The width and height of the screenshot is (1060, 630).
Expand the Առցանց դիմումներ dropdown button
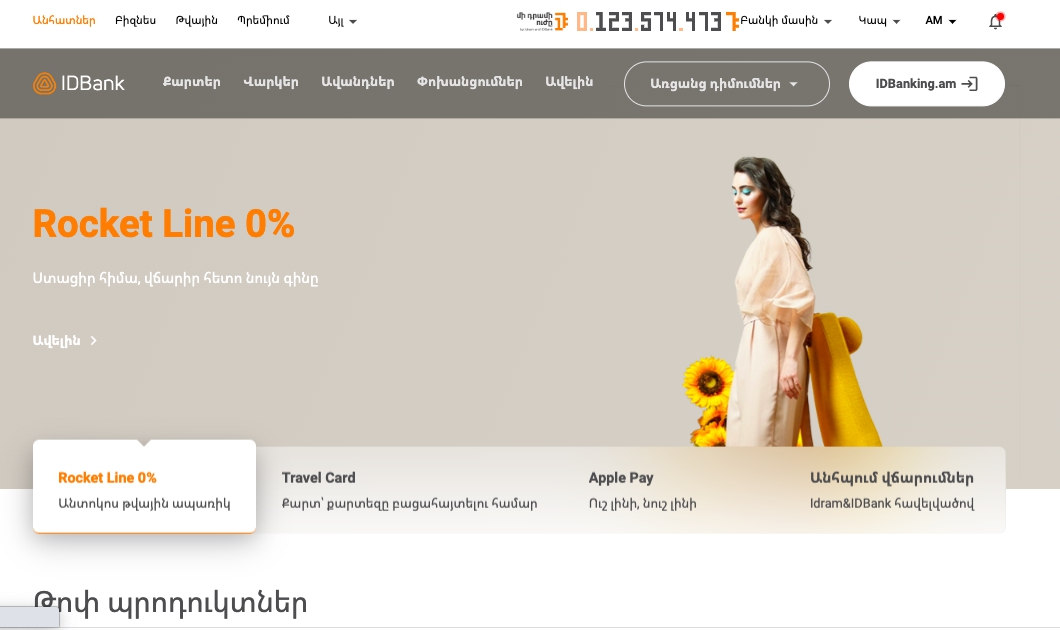[726, 84]
